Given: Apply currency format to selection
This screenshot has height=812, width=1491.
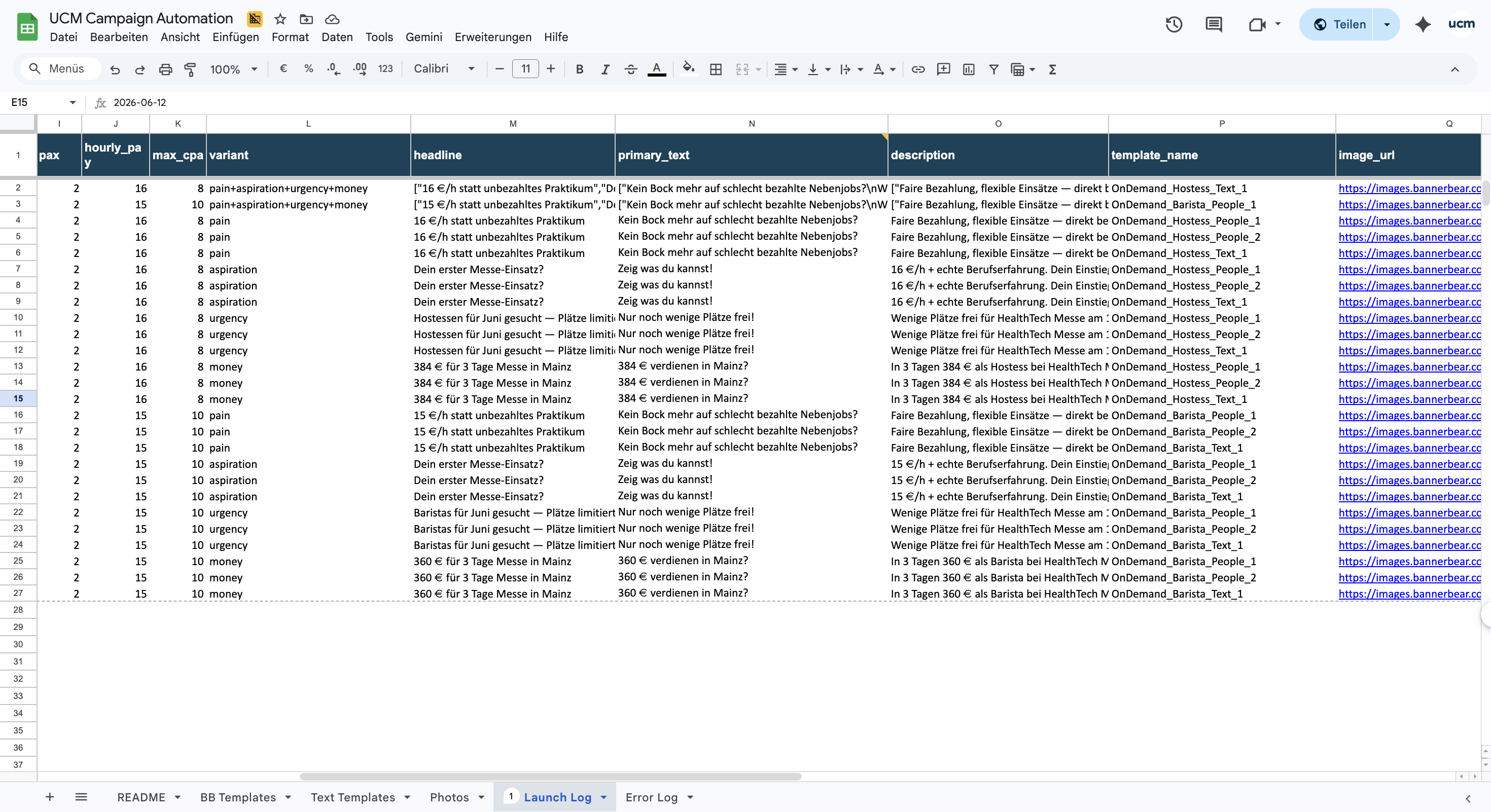Looking at the screenshot, I should point(283,69).
